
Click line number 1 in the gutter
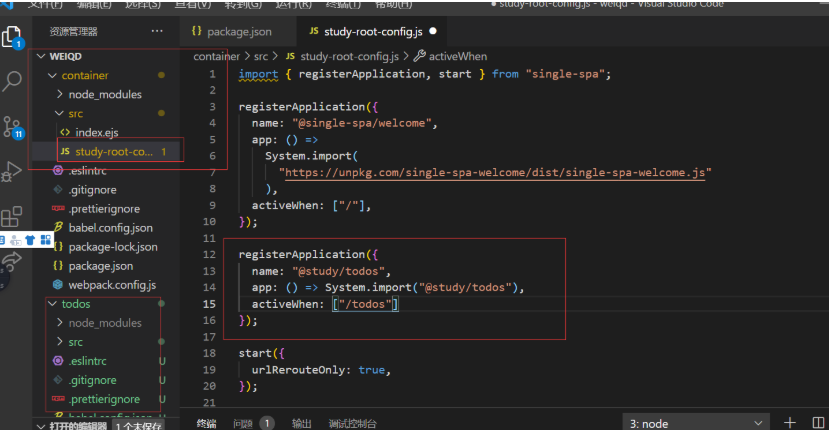pos(213,74)
